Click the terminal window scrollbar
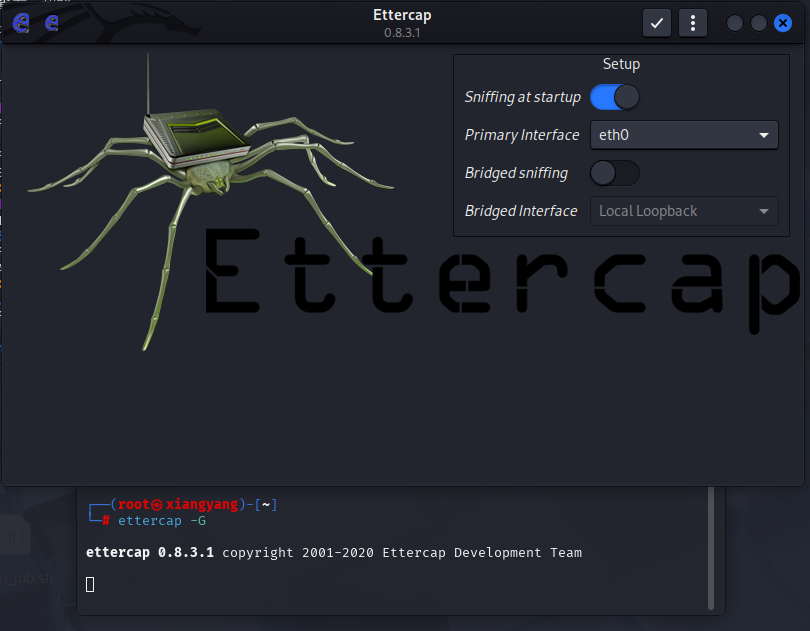This screenshot has width=810, height=631. click(x=711, y=548)
